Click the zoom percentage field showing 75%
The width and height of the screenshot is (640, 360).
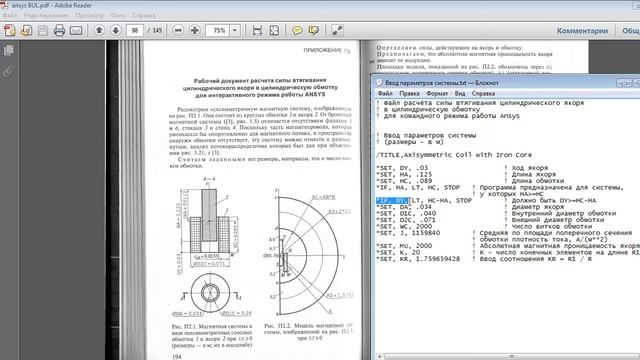click(218, 31)
